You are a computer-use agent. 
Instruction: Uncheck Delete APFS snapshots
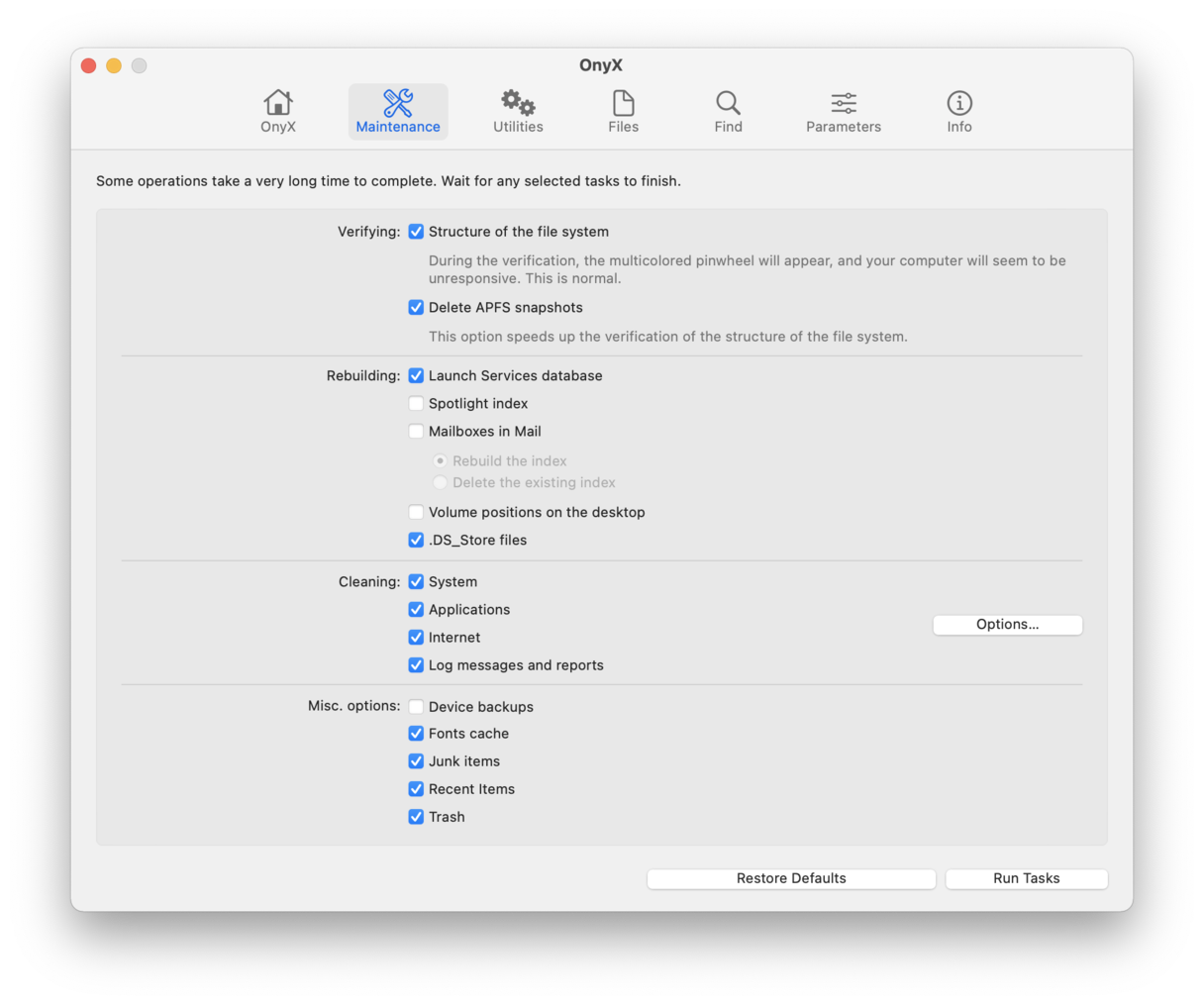point(416,308)
